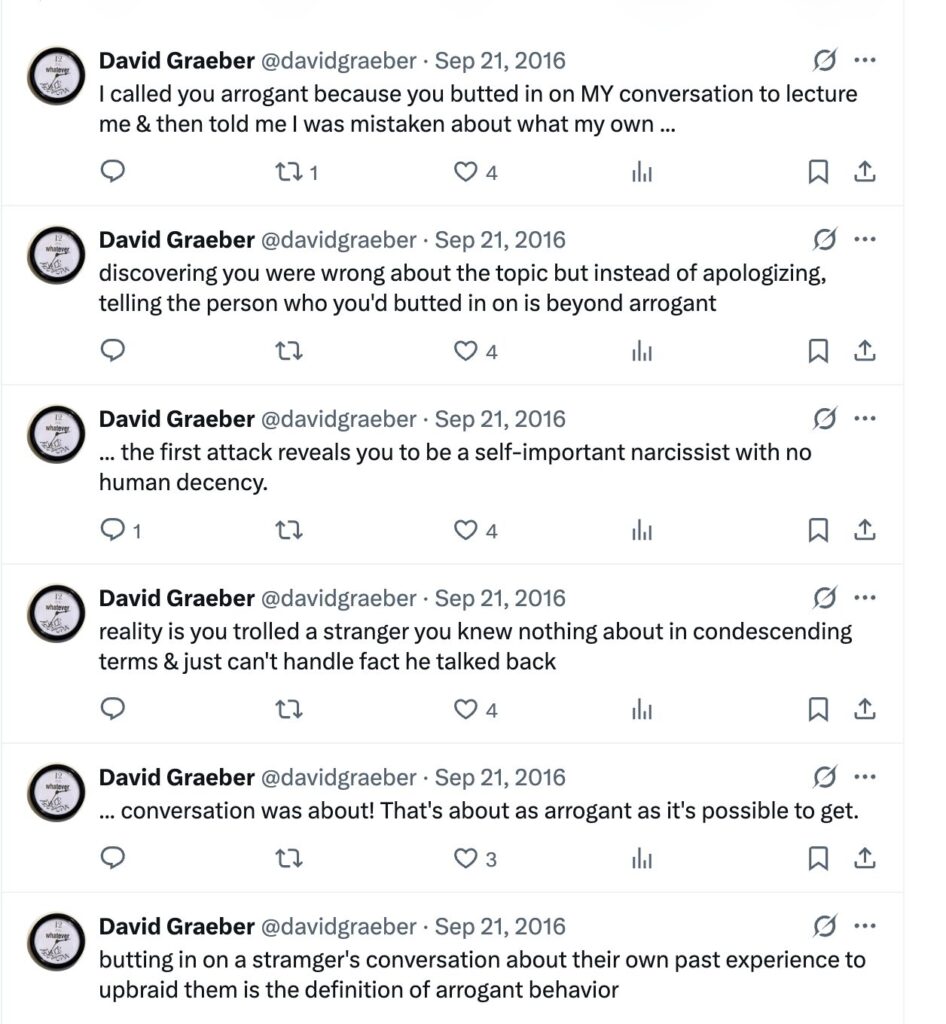Open Grok icon on "butting in on a stramger's" tweet
Image resolution: width=946 pixels, height=1024 pixels.
point(825,925)
